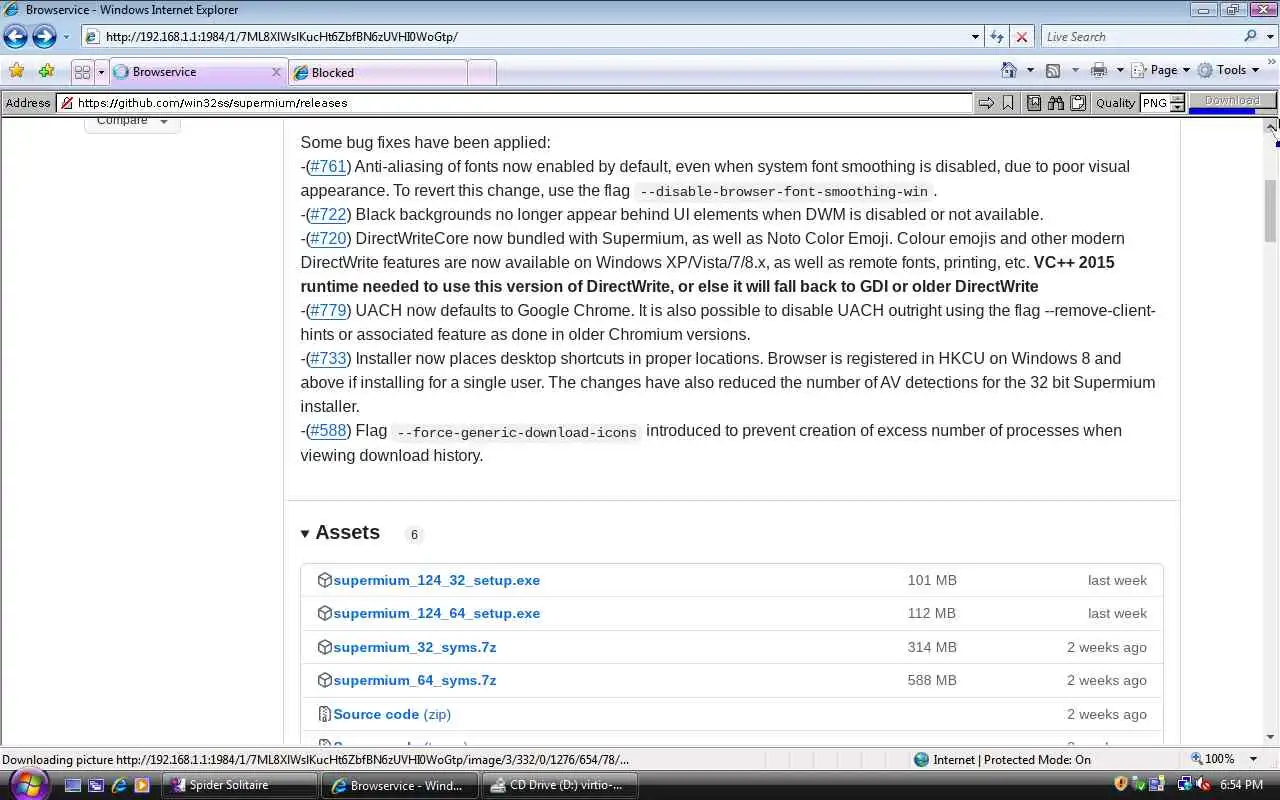The width and height of the screenshot is (1280, 800).
Task: Go forward with the IE Forward arrow
Action: [44, 37]
